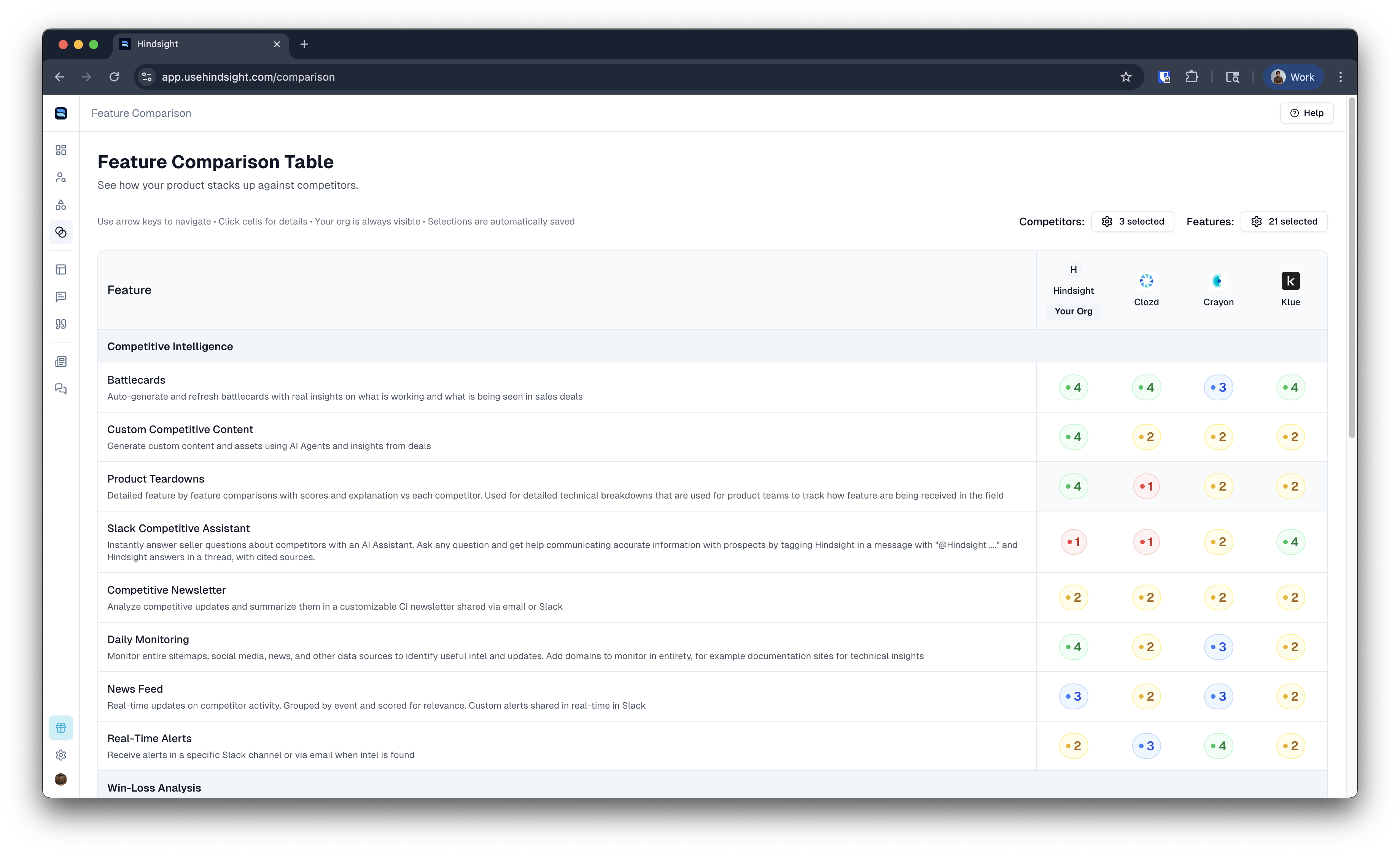The height and width of the screenshot is (854, 1400).
Task: Reload the page with refresh icon
Action: pos(114,77)
